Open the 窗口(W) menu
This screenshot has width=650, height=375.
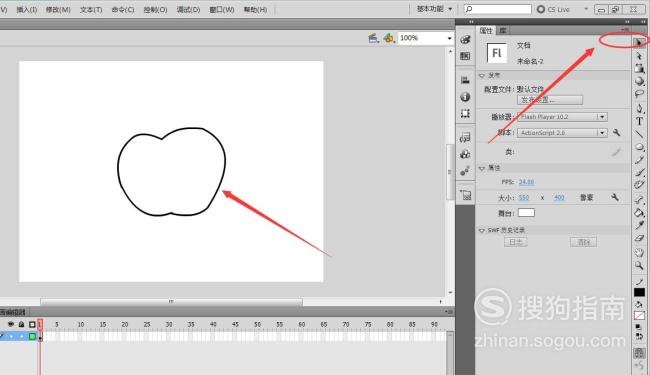(222, 9)
